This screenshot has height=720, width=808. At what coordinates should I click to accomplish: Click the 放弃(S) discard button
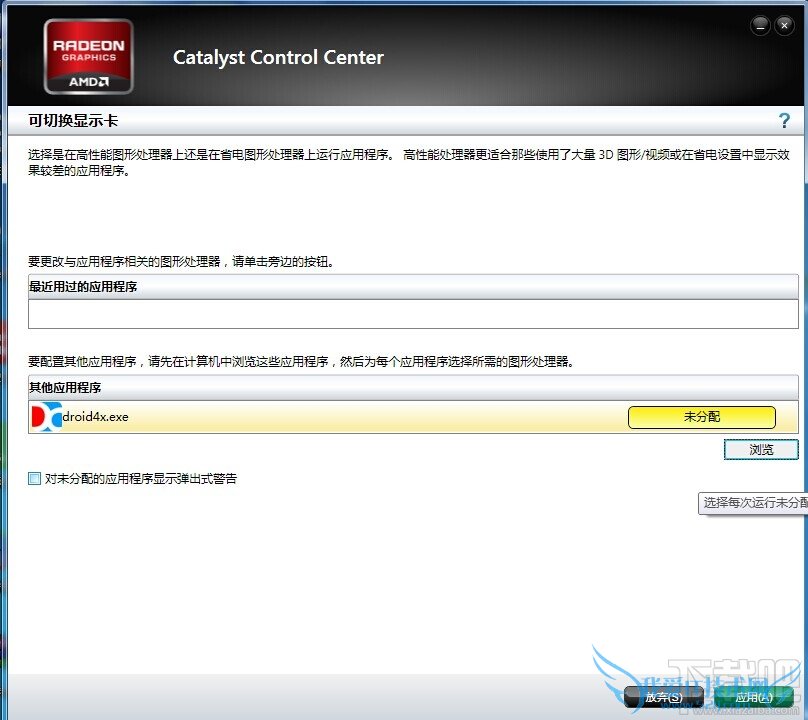click(x=664, y=697)
